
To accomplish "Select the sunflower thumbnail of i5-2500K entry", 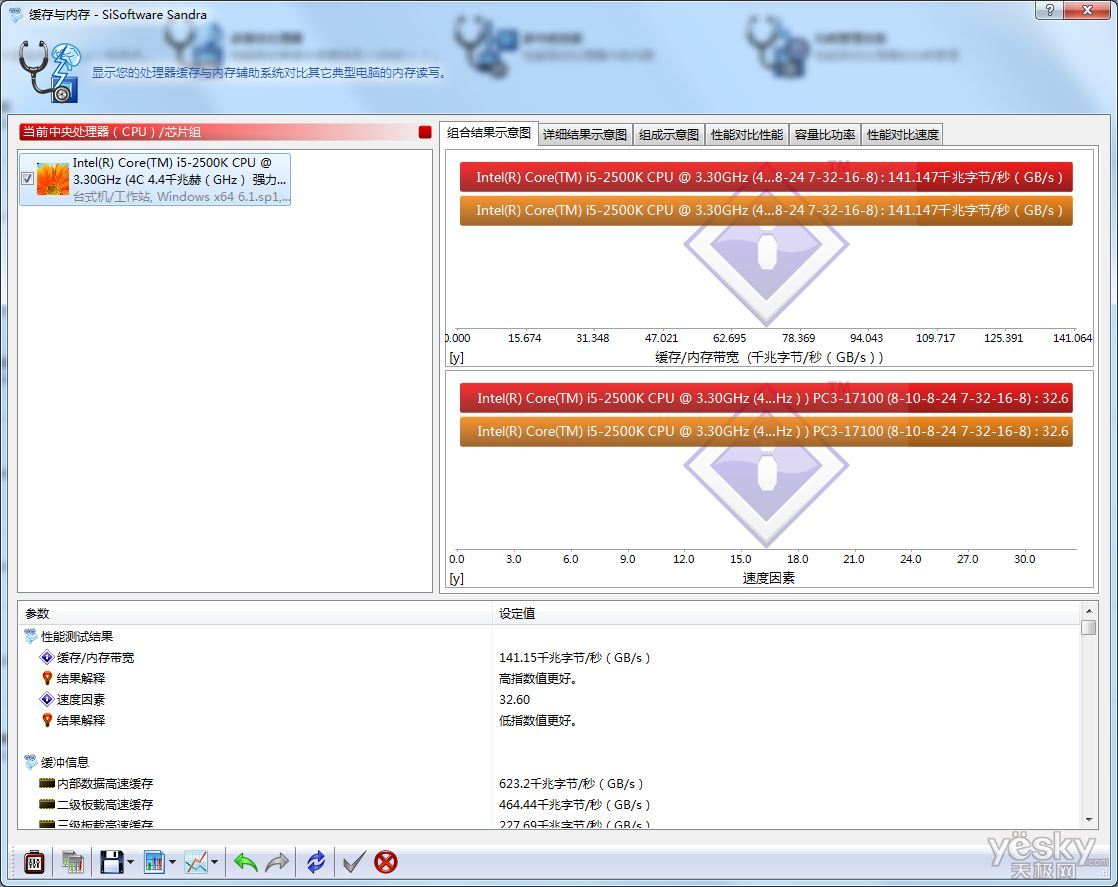I will pyautogui.click(x=53, y=179).
